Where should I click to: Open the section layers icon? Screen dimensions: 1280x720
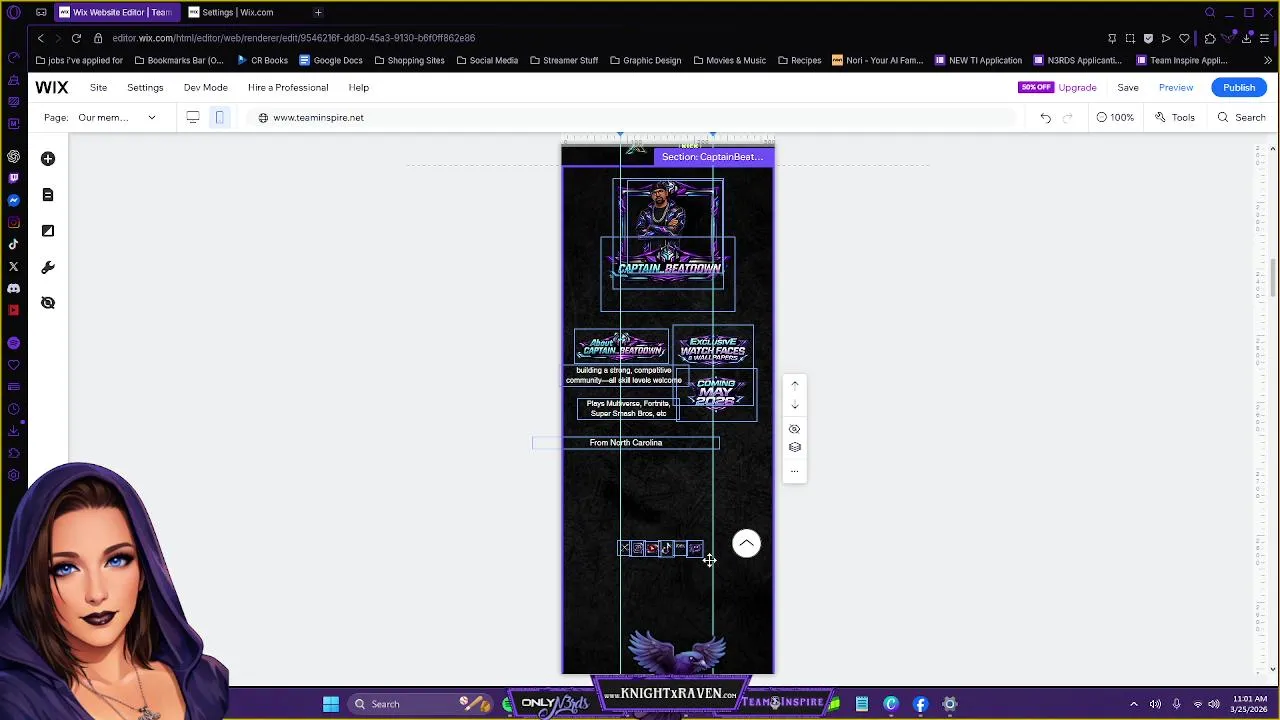click(x=795, y=447)
